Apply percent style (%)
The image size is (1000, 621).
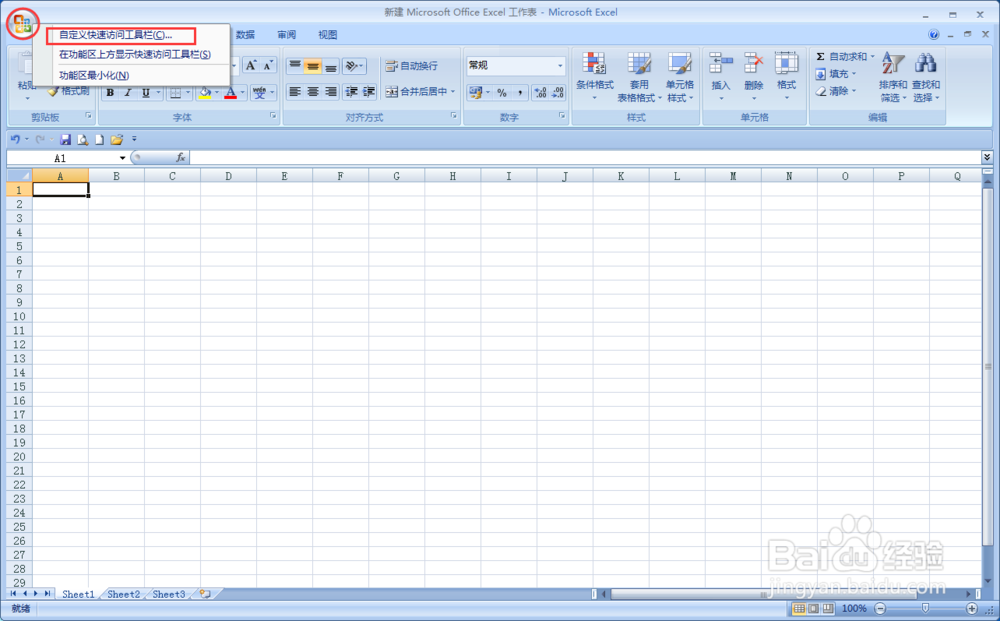pos(502,93)
